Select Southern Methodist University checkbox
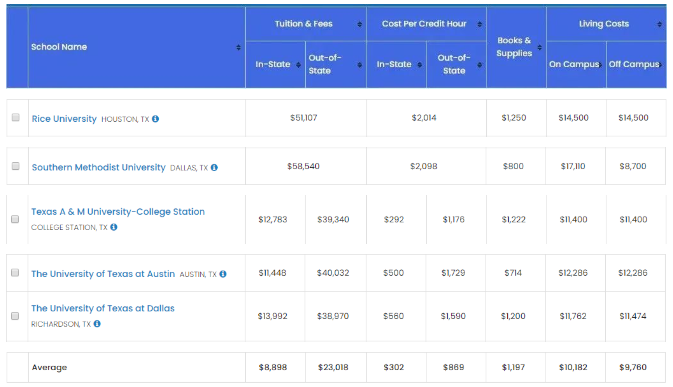The width and height of the screenshot is (673, 387). [16, 166]
